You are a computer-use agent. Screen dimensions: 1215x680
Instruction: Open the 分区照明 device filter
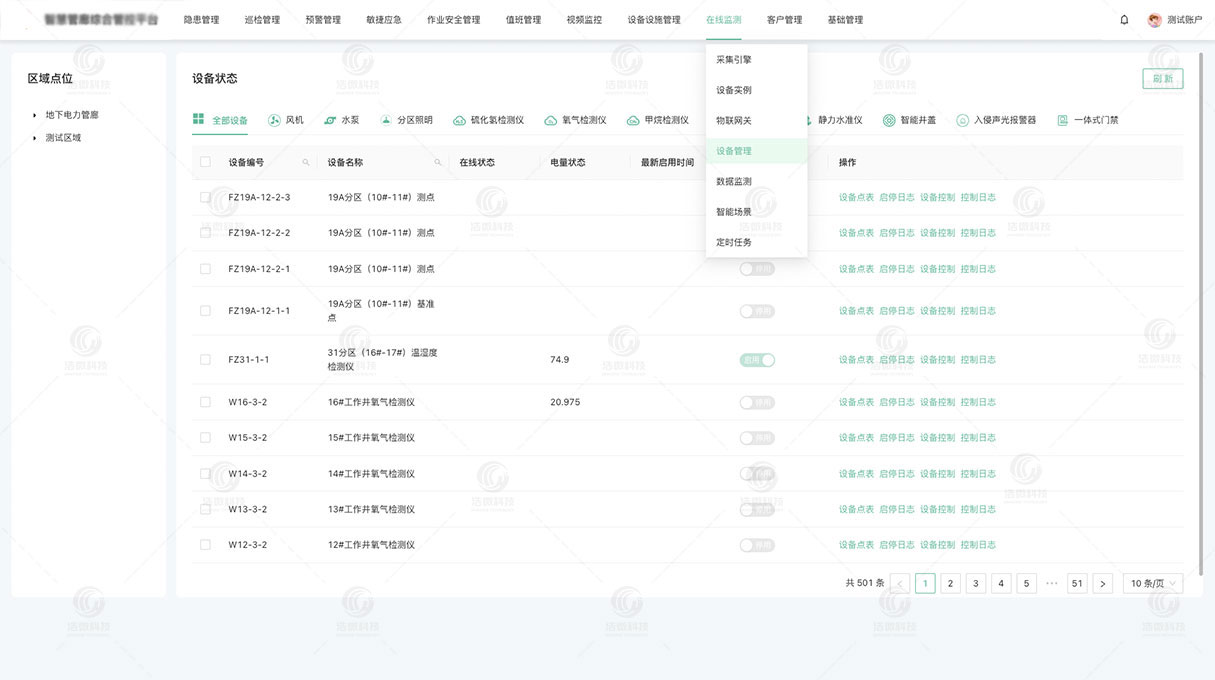pos(404,119)
